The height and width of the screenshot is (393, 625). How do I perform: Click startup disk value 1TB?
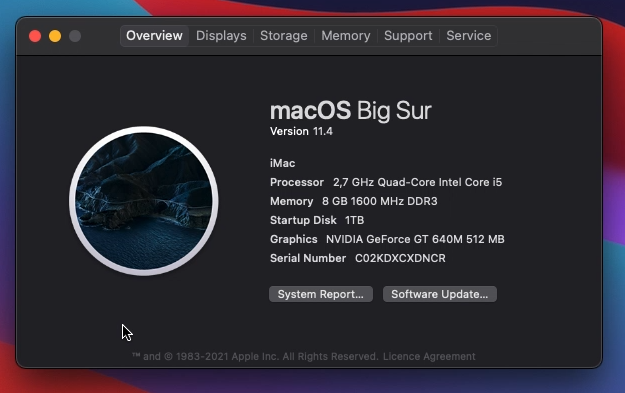coord(354,220)
